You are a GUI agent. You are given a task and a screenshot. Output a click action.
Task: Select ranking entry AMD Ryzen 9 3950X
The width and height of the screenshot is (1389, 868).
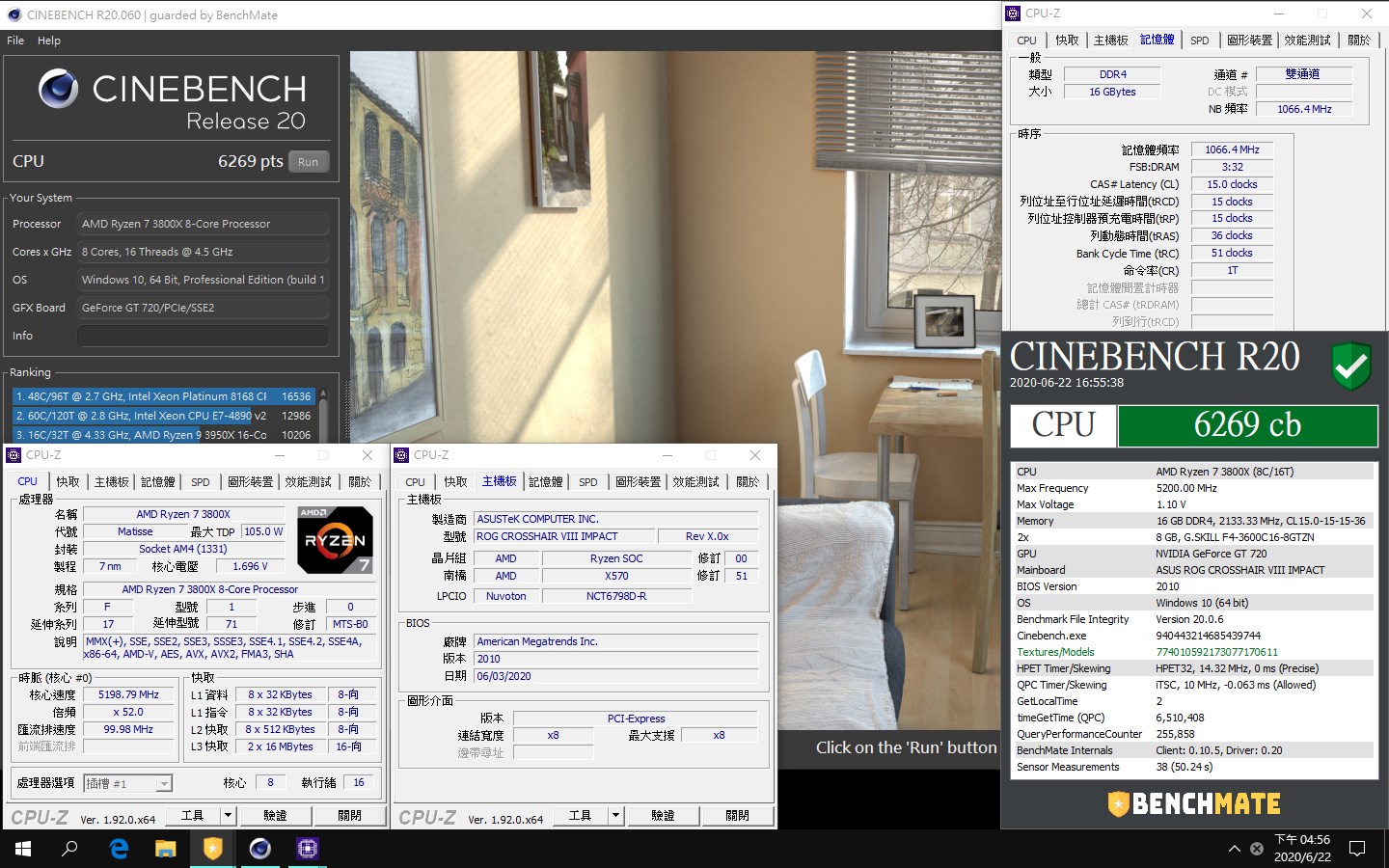(163, 435)
